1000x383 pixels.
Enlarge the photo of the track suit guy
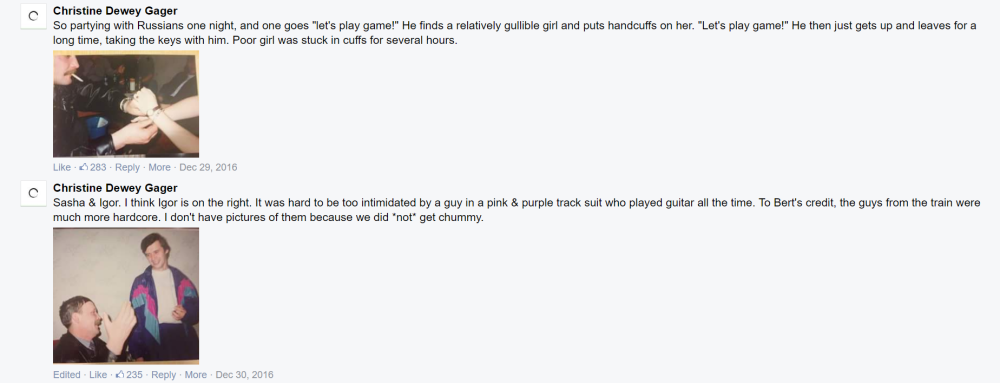(126, 296)
